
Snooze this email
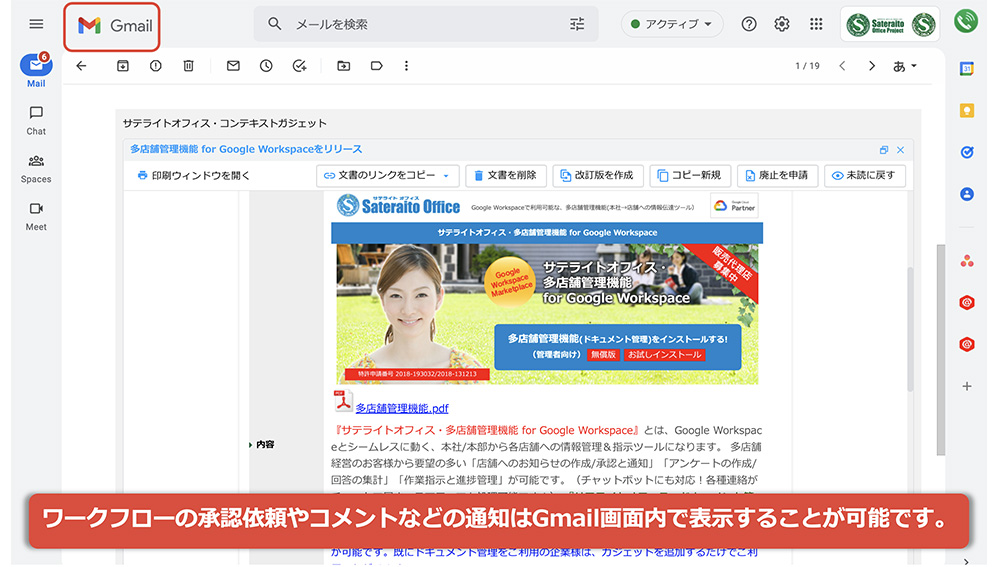click(266, 66)
